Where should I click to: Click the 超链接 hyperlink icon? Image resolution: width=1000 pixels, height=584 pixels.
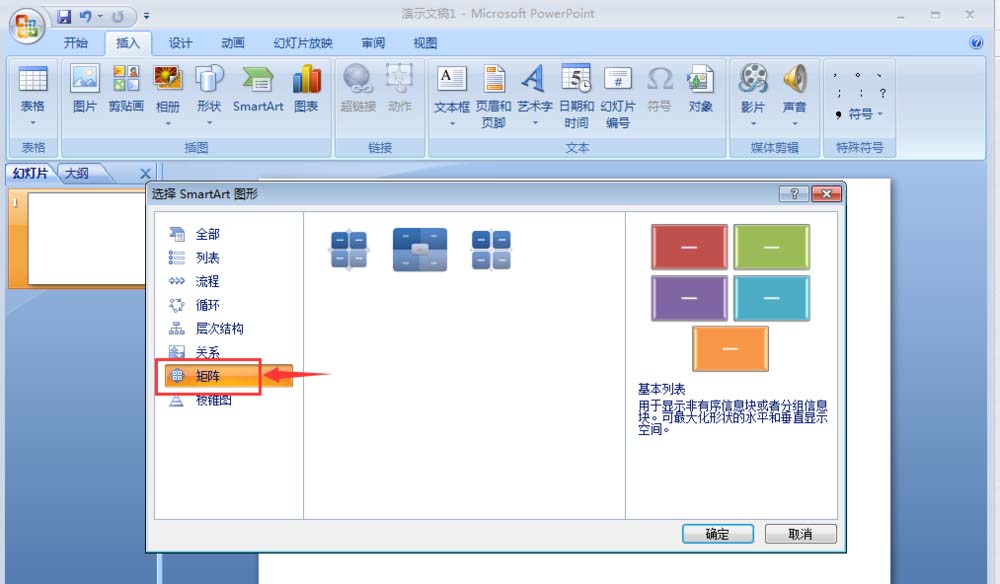point(358,89)
